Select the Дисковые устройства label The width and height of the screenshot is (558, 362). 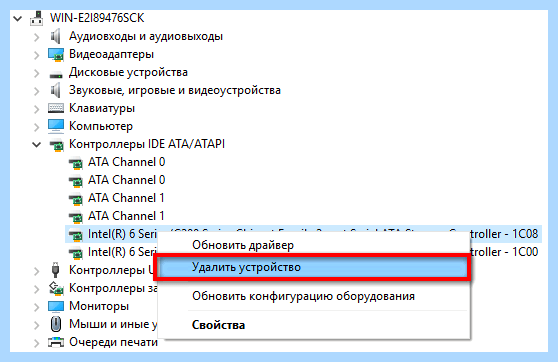coord(128,72)
